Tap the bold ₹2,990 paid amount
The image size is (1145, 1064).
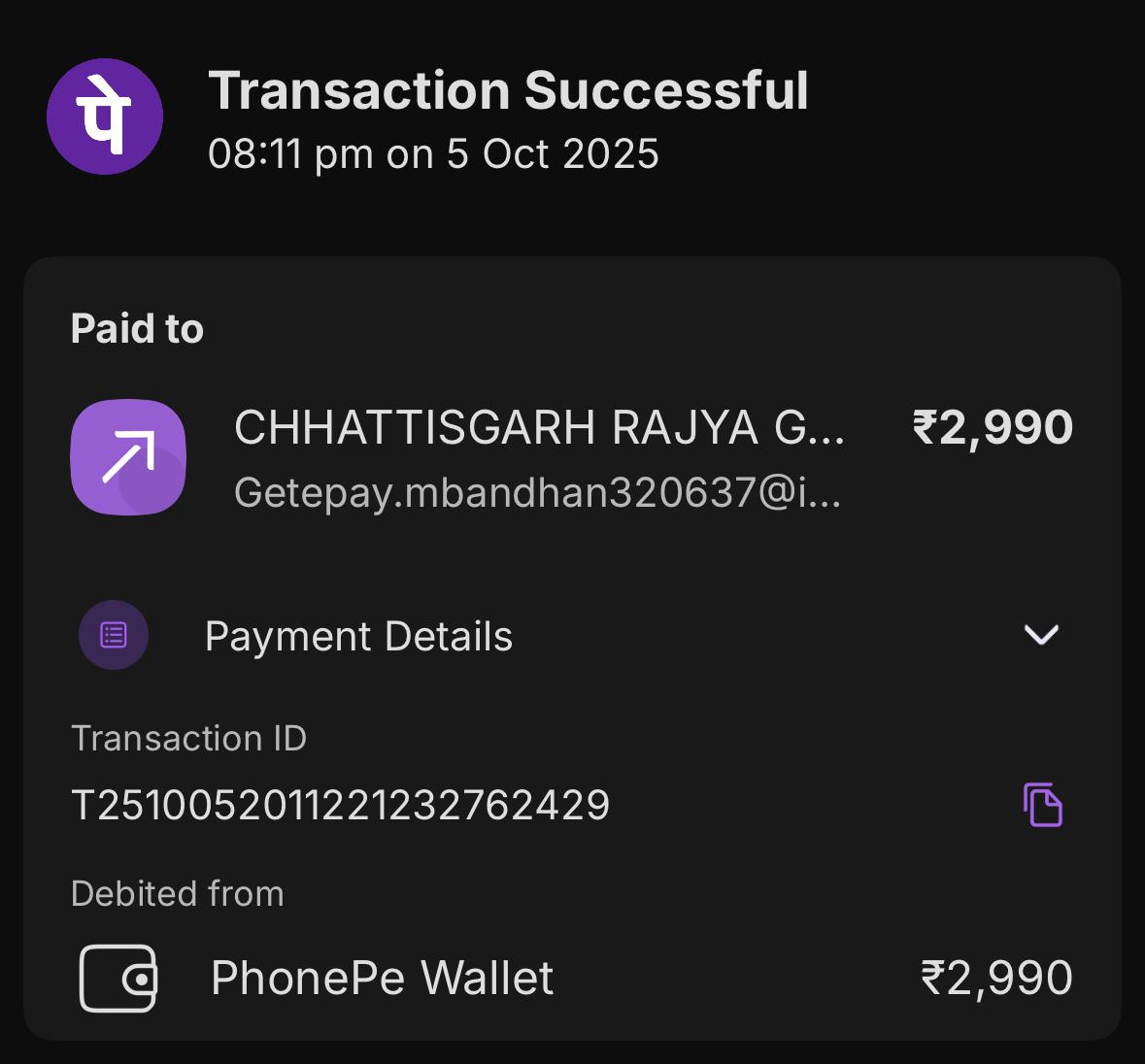[993, 428]
